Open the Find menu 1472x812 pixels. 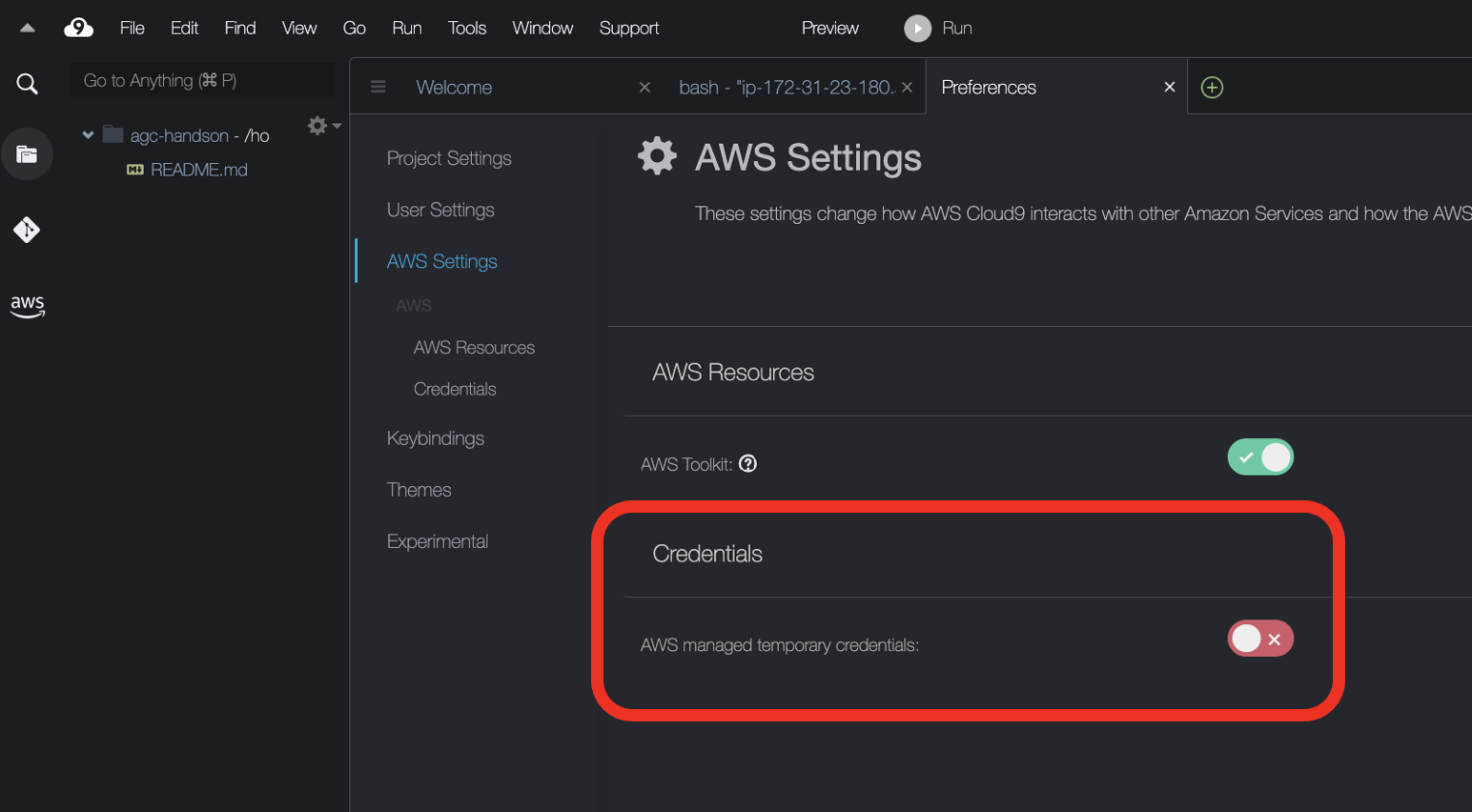pos(240,29)
